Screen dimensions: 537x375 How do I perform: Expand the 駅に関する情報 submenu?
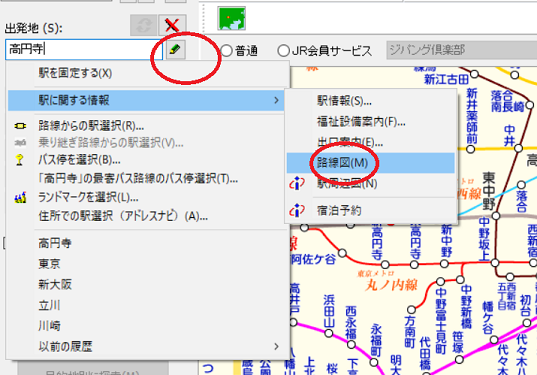coord(146,100)
